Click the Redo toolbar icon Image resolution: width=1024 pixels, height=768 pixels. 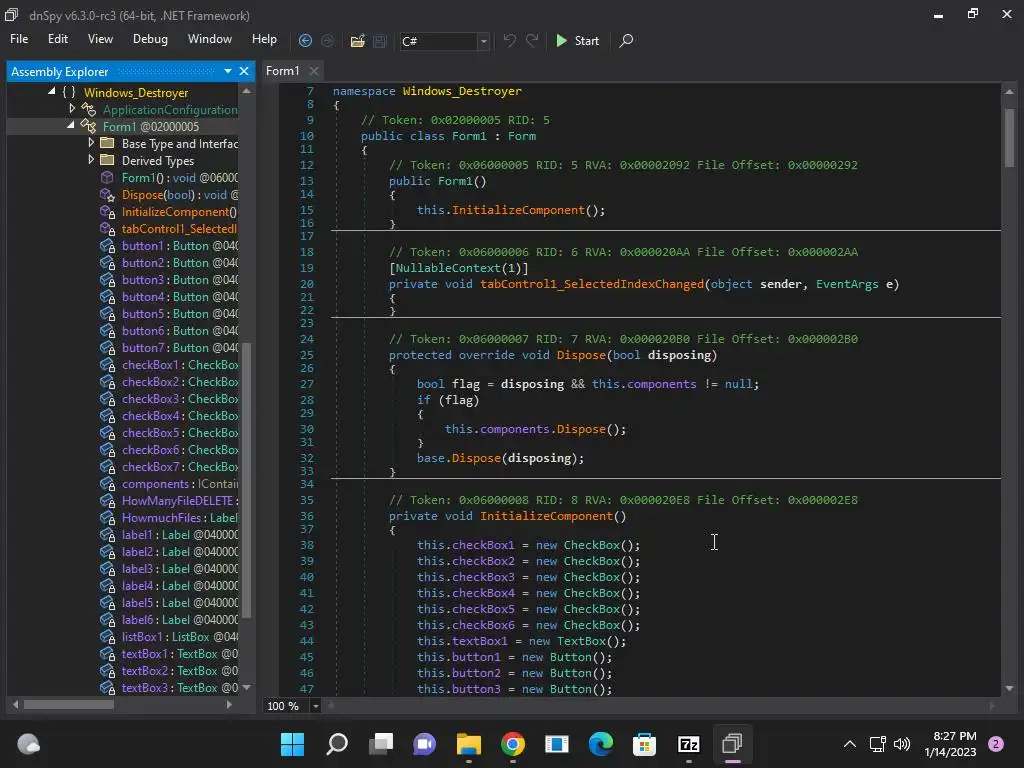coord(532,40)
